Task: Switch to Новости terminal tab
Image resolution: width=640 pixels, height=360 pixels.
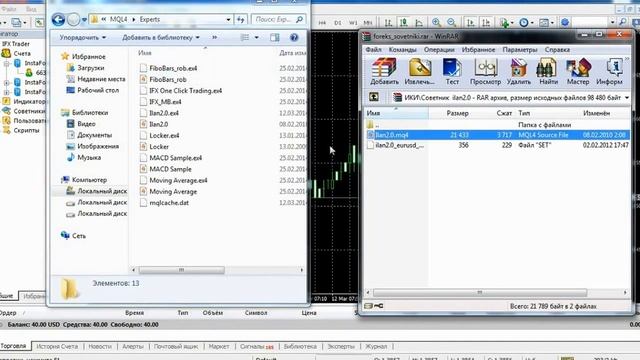Action: [x=100, y=346]
